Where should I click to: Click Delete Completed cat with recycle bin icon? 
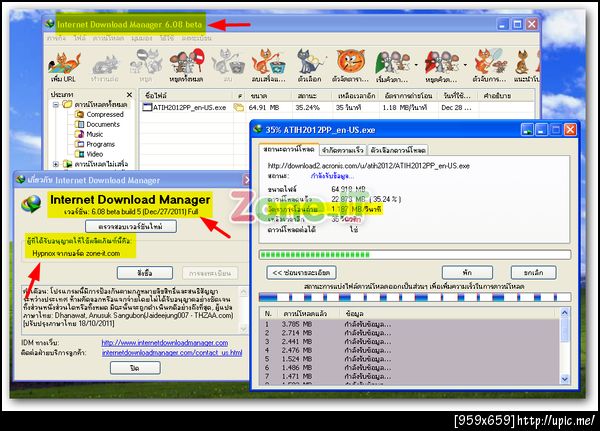tap(269, 62)
